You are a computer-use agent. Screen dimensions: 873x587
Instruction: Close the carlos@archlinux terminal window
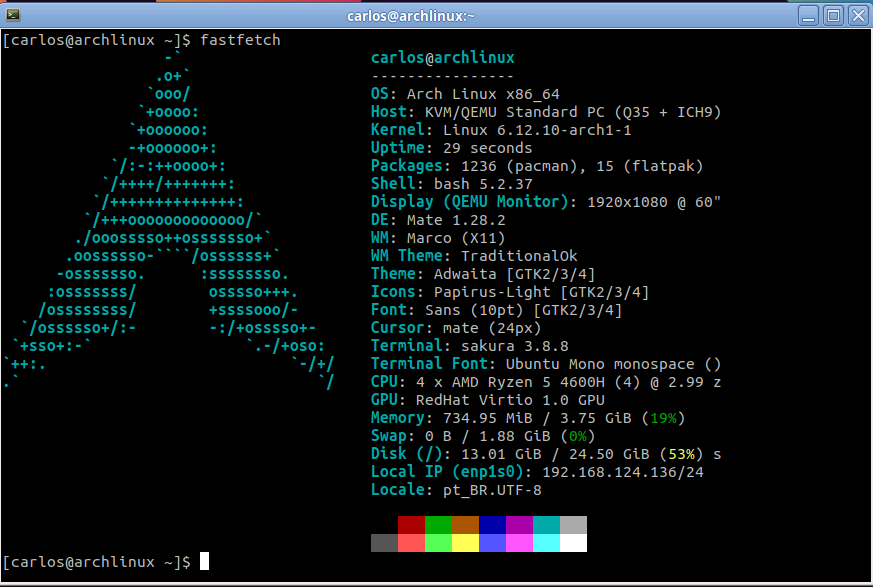pos(859,16)
